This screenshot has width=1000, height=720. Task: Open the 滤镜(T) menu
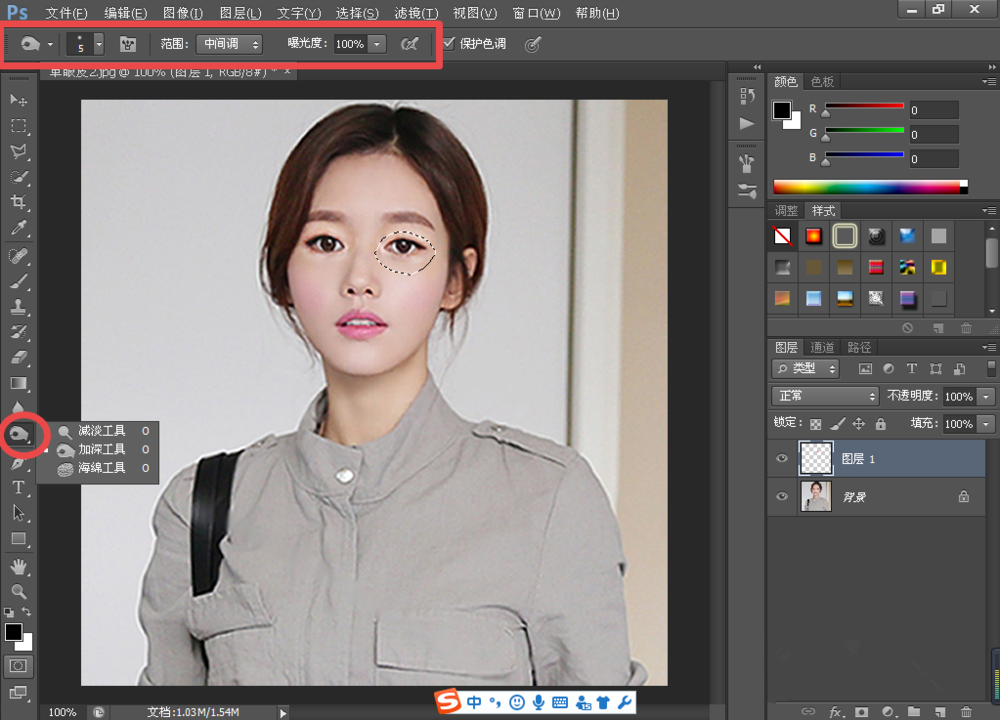tap(416, 13)
